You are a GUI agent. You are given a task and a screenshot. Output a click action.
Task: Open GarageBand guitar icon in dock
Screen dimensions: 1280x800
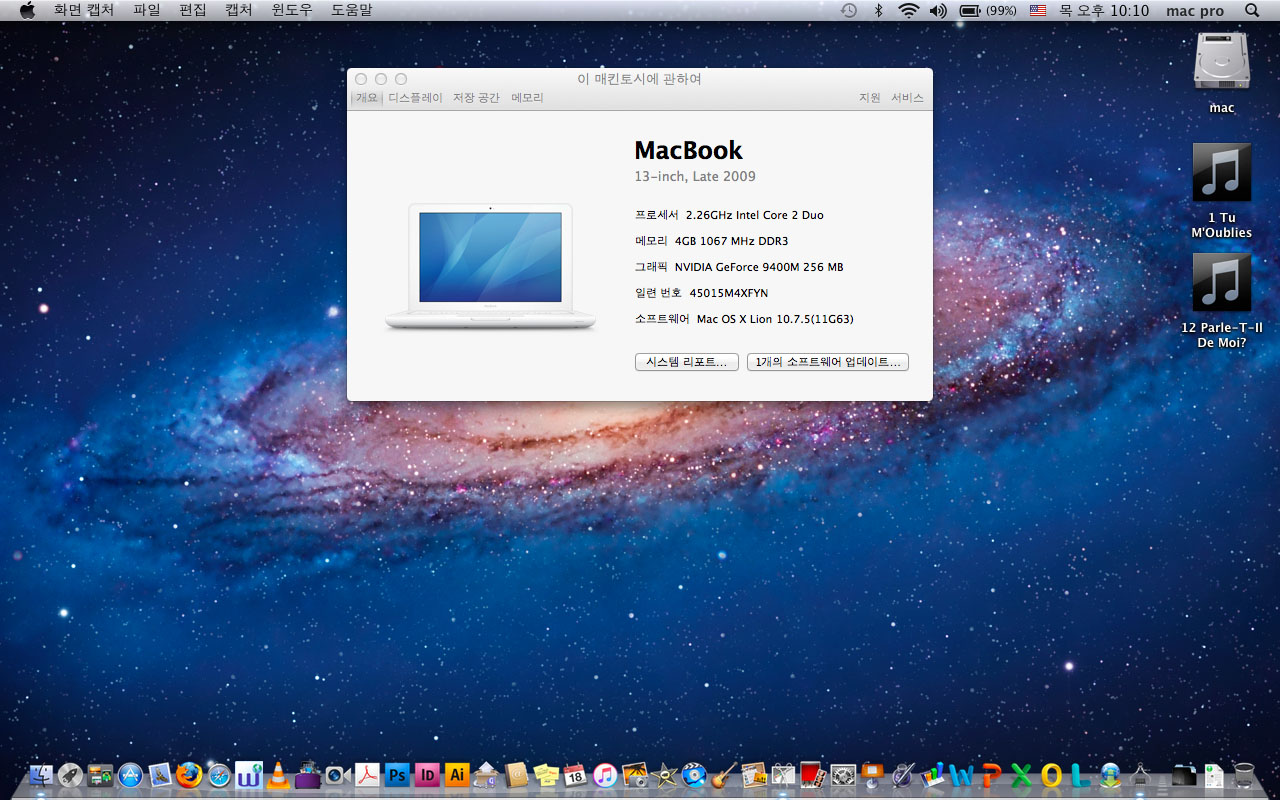[x=724, y=775]
